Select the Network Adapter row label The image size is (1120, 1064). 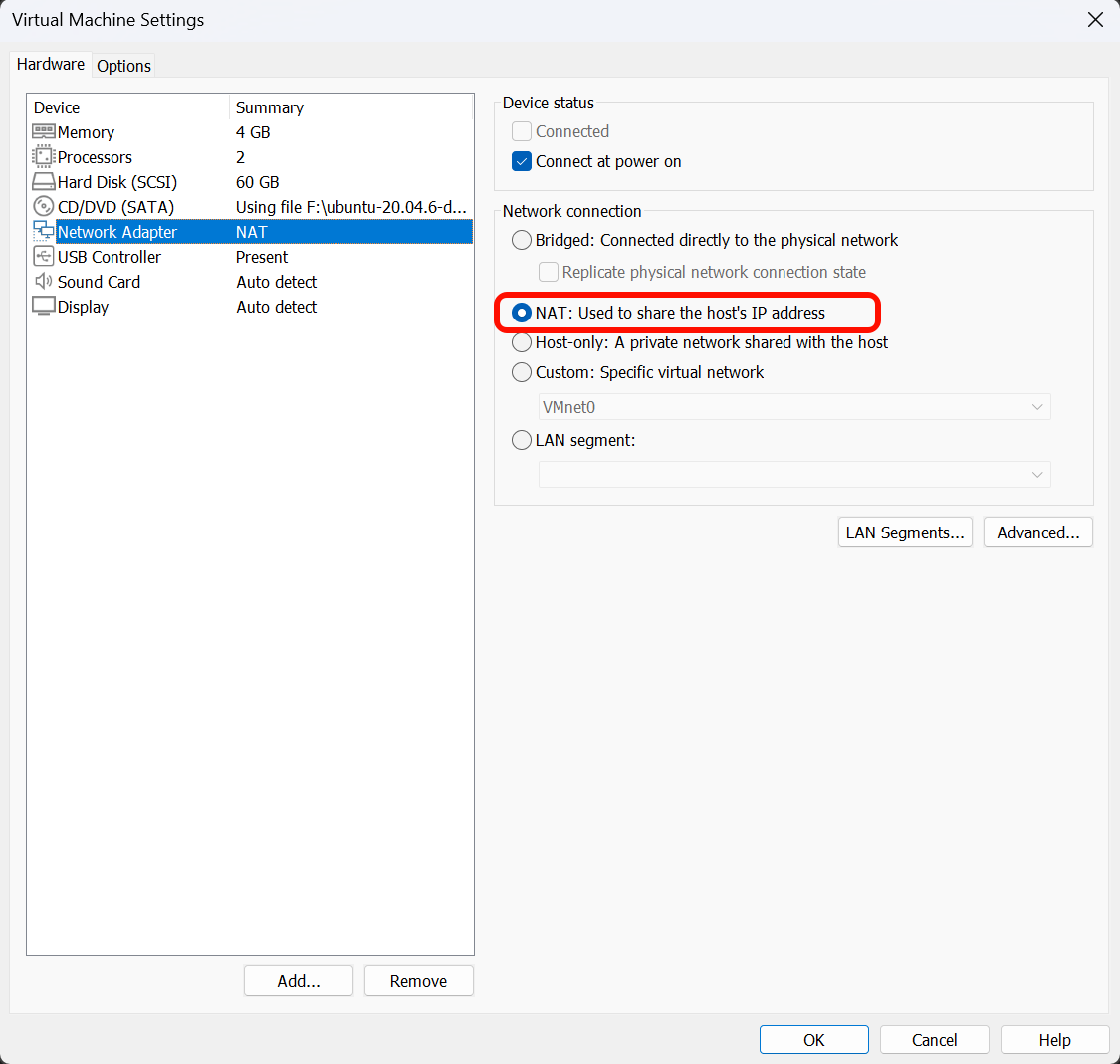117,232
